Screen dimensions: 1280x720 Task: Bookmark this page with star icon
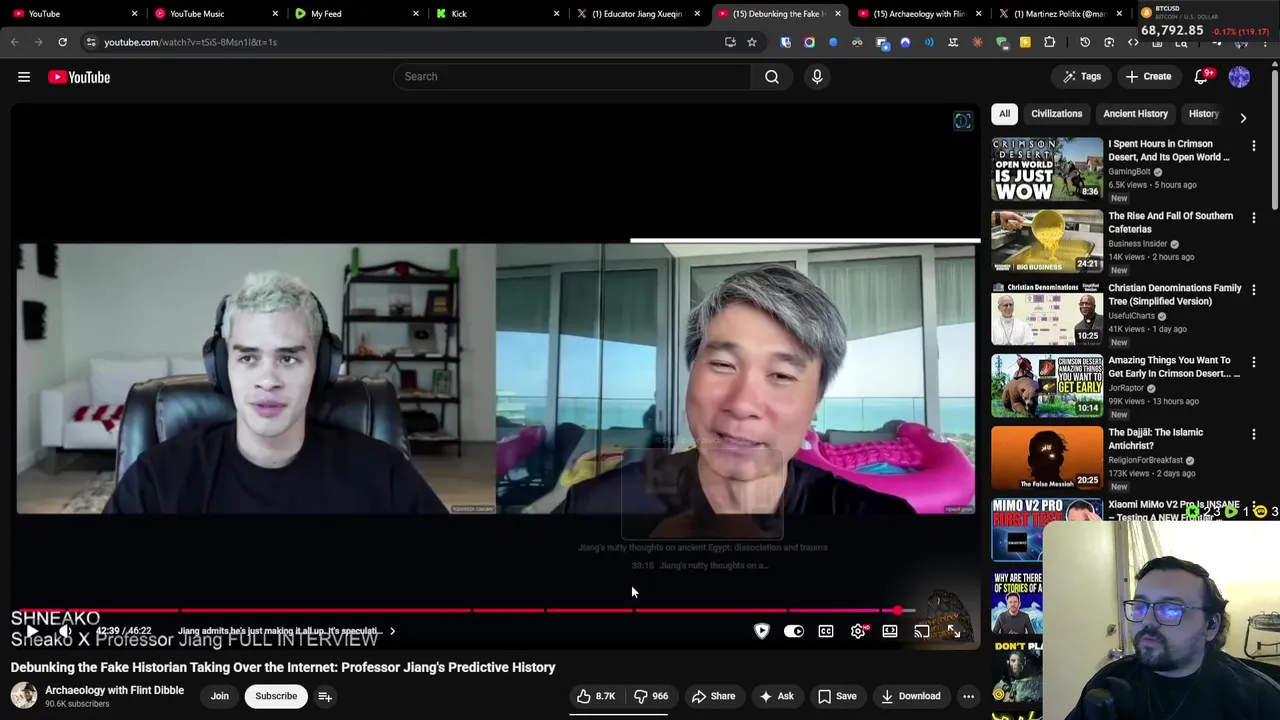[x=752, y=42]
